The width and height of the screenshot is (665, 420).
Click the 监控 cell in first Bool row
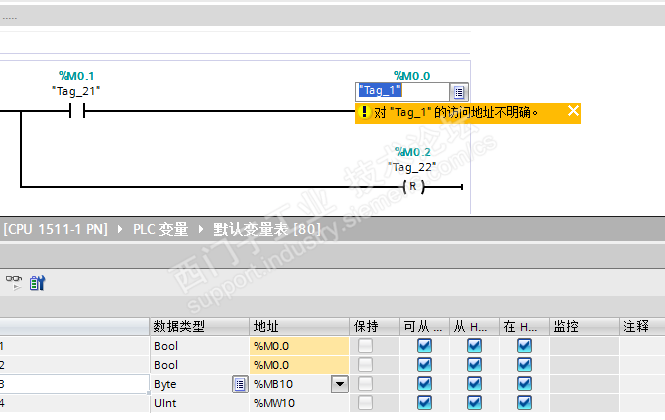pos(584,346)
